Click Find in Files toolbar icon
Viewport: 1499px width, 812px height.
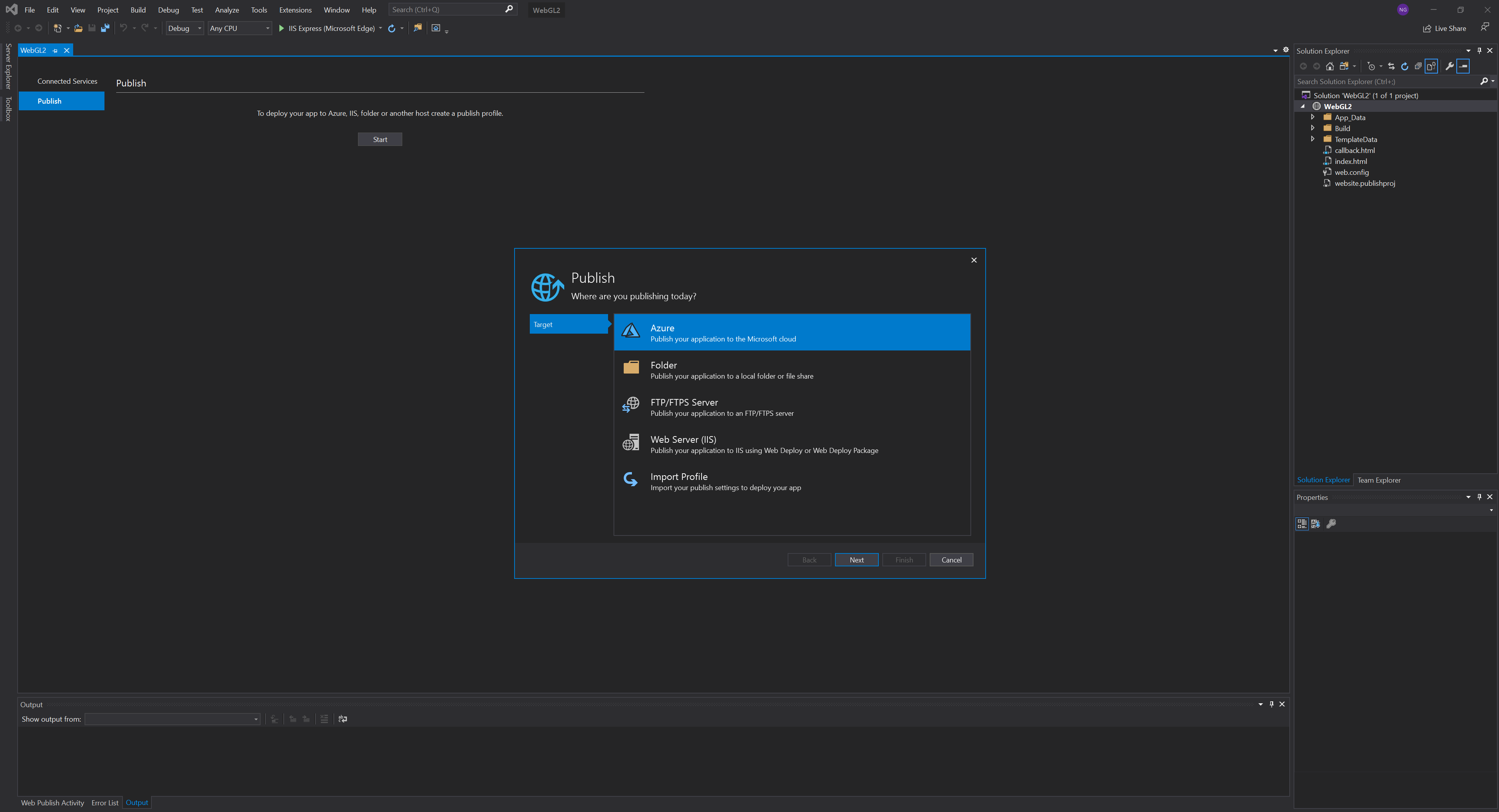pos(417,28)
